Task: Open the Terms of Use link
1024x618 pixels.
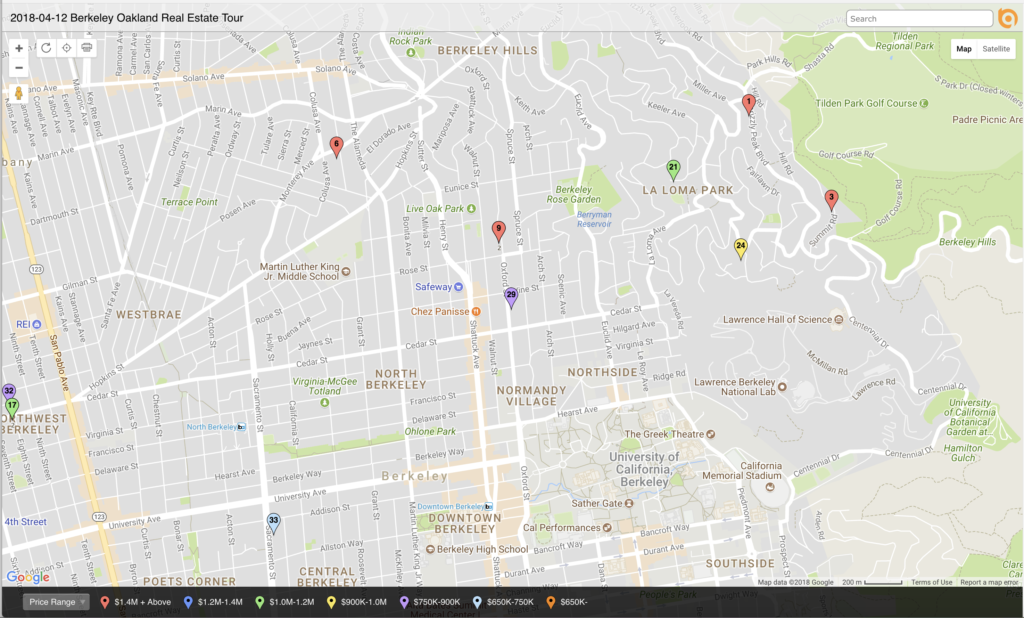Action: click(931, 582)
